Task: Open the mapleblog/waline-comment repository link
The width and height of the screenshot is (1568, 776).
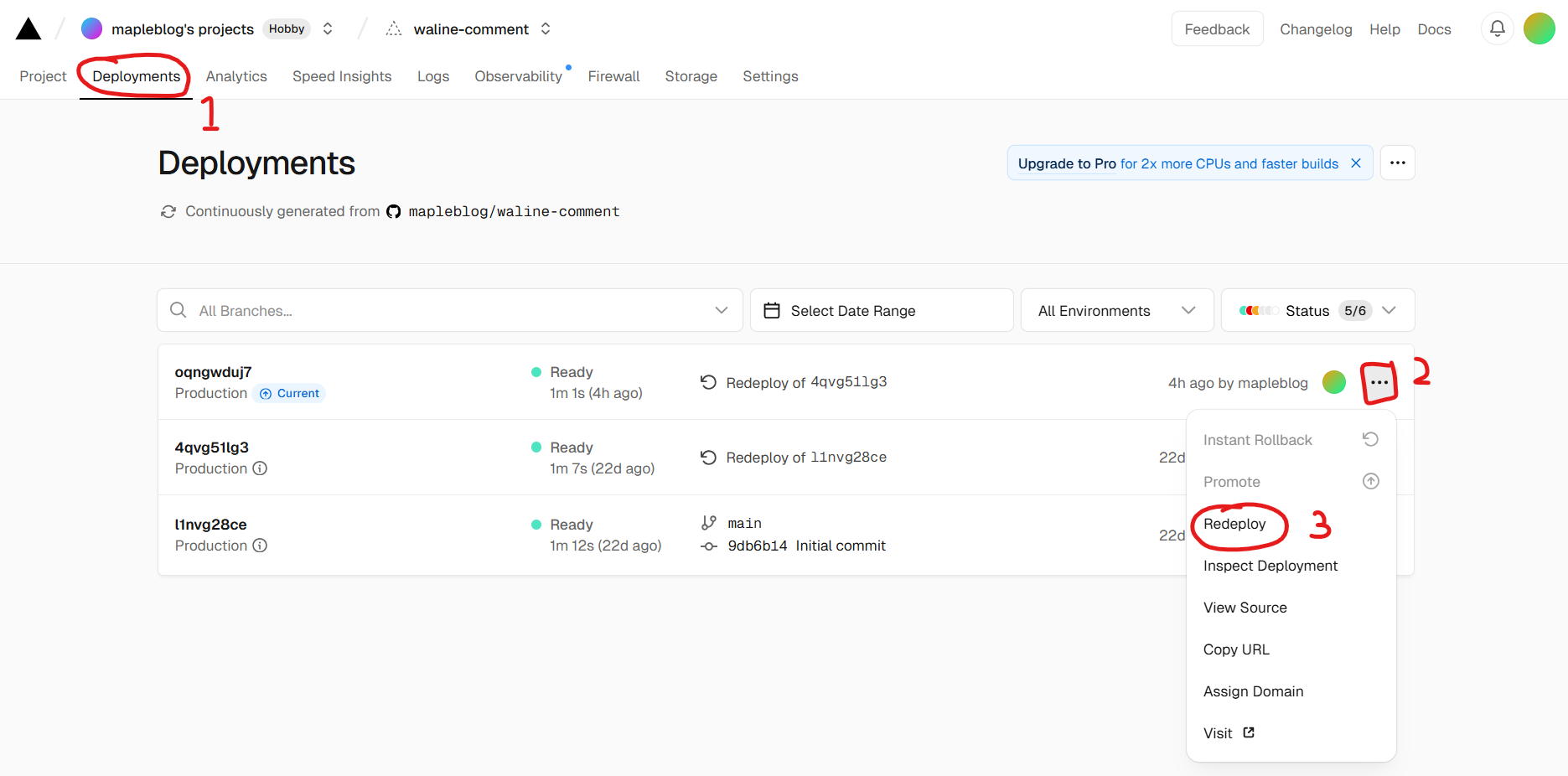Action: [x=513, y=212]
